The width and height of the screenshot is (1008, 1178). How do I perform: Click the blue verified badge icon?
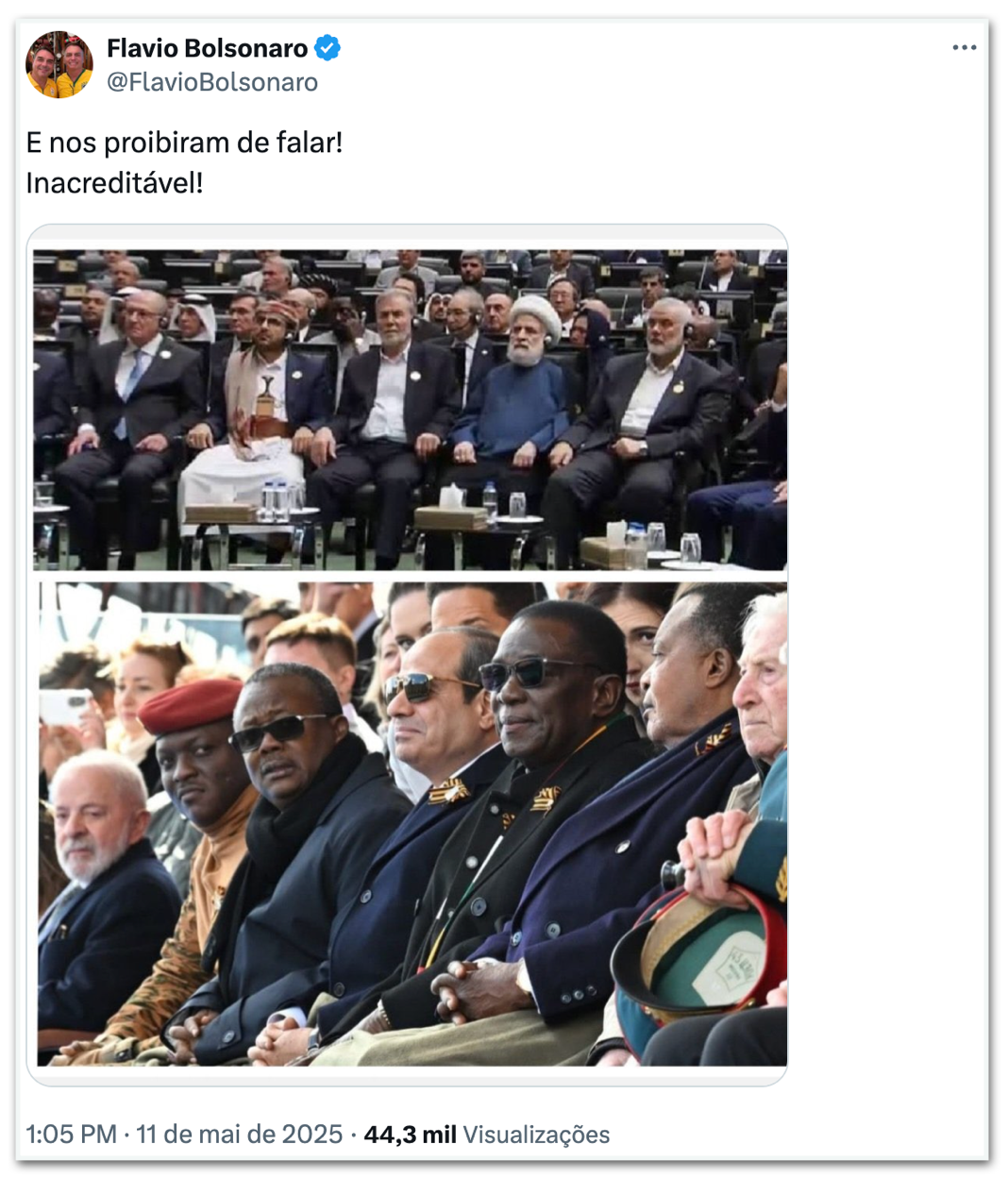328,47
